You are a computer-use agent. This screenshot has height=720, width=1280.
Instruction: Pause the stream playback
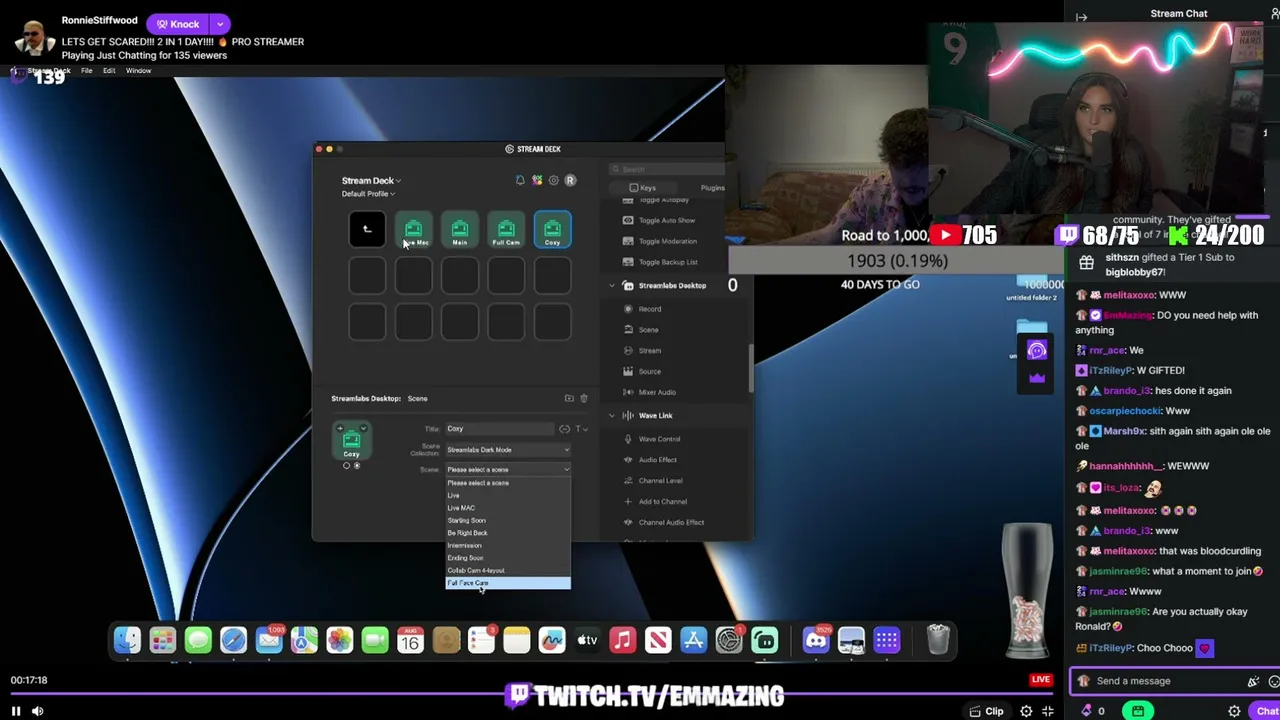tap(16, 711)
